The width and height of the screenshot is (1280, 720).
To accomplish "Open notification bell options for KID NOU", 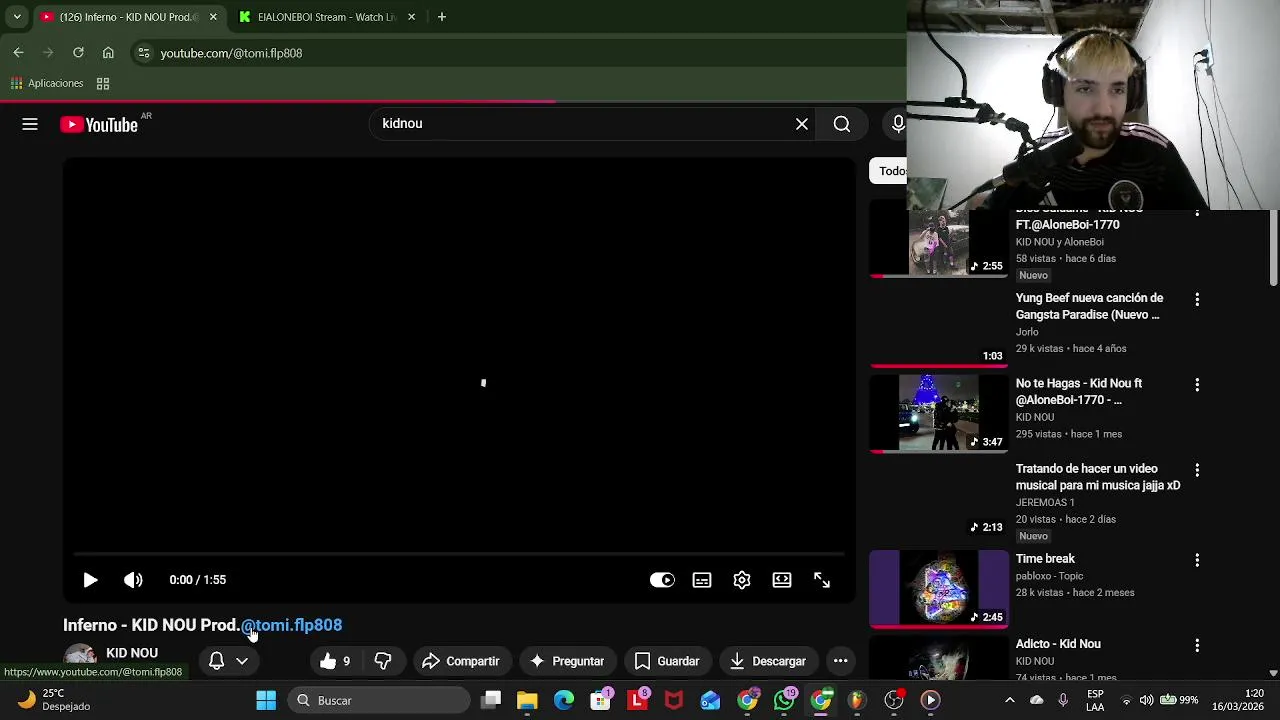I will pyautogui.click(x=228, y=661).
